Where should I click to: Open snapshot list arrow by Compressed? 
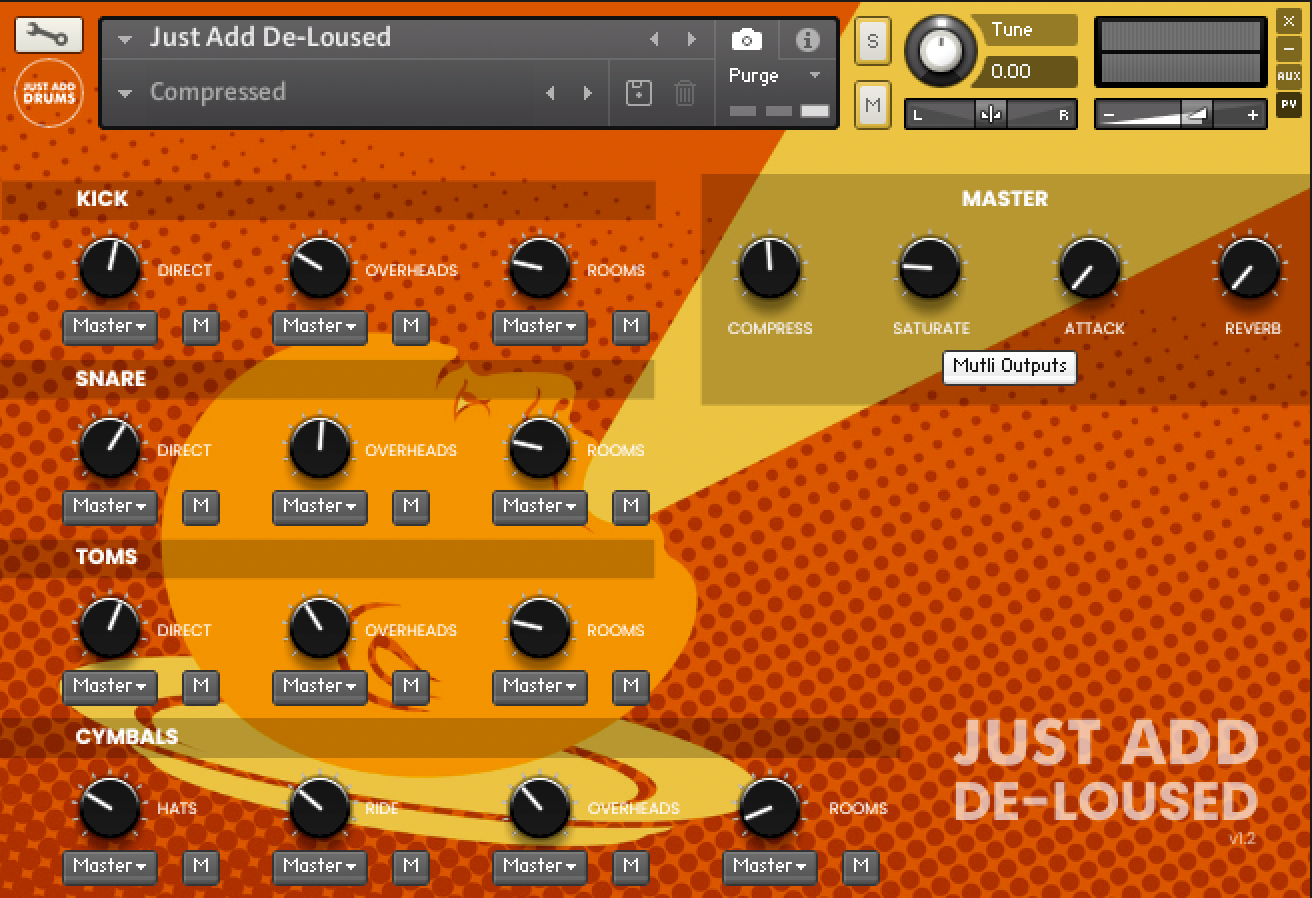click(x=125, y=94)
